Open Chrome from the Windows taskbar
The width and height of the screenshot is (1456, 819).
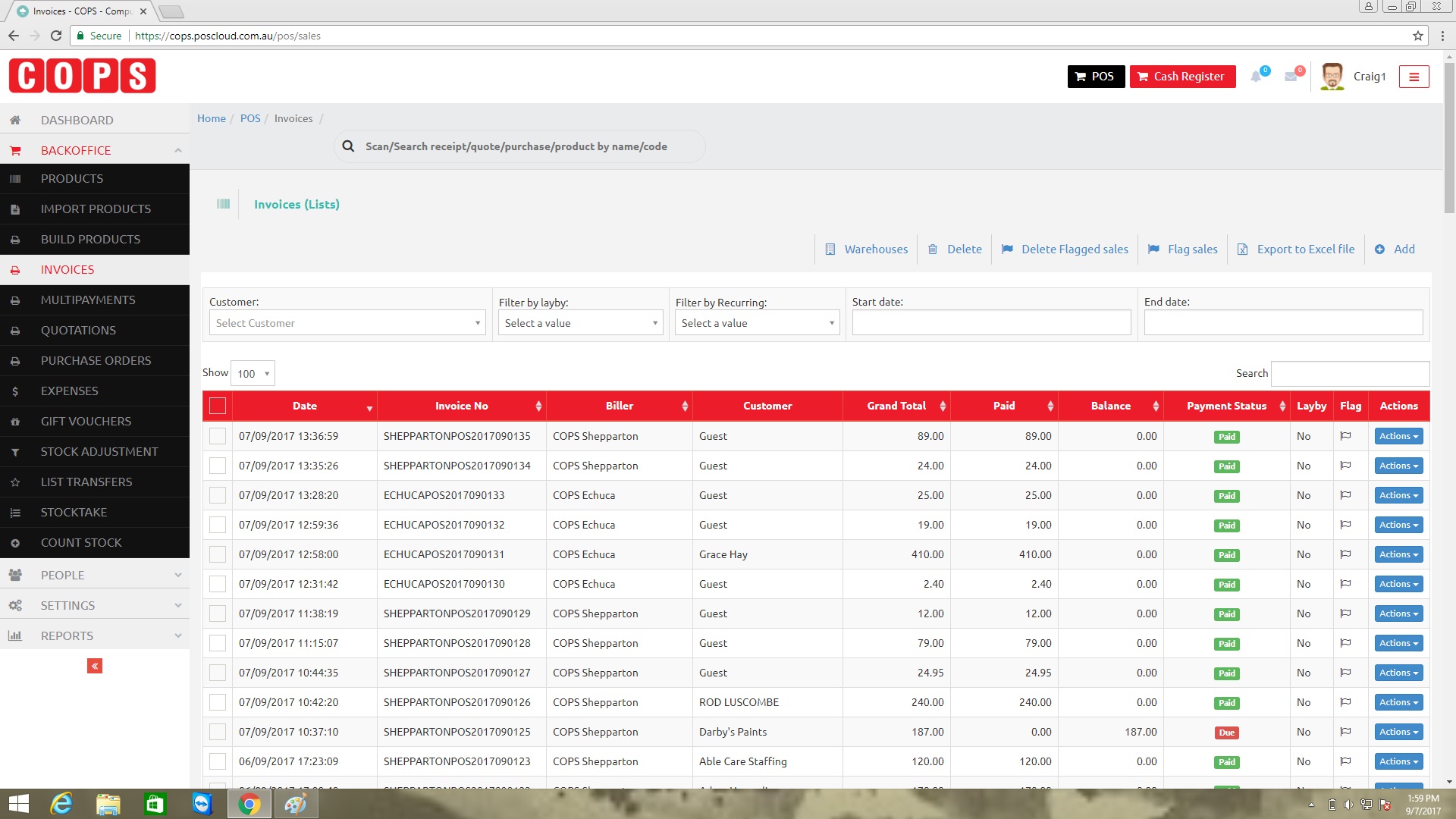click(249, 804)
